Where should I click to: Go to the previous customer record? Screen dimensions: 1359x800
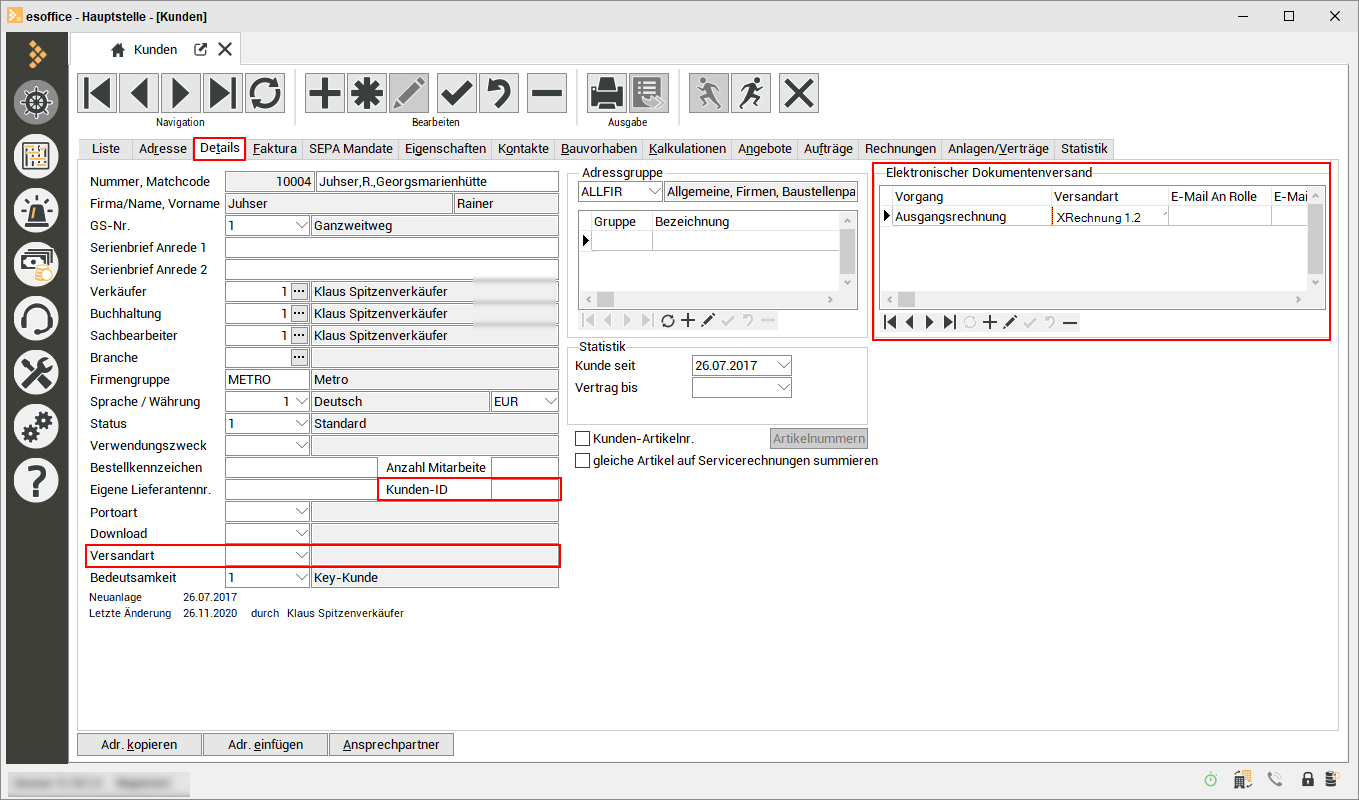tap(139, 93)
